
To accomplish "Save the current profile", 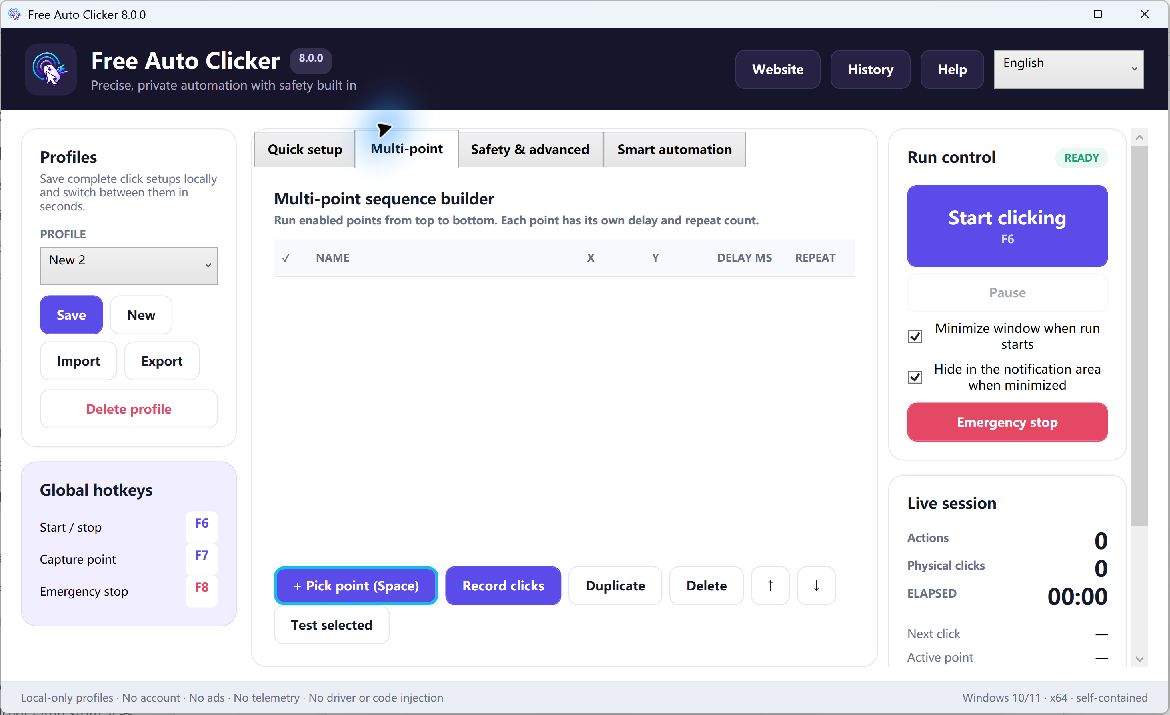I will 72,315.
